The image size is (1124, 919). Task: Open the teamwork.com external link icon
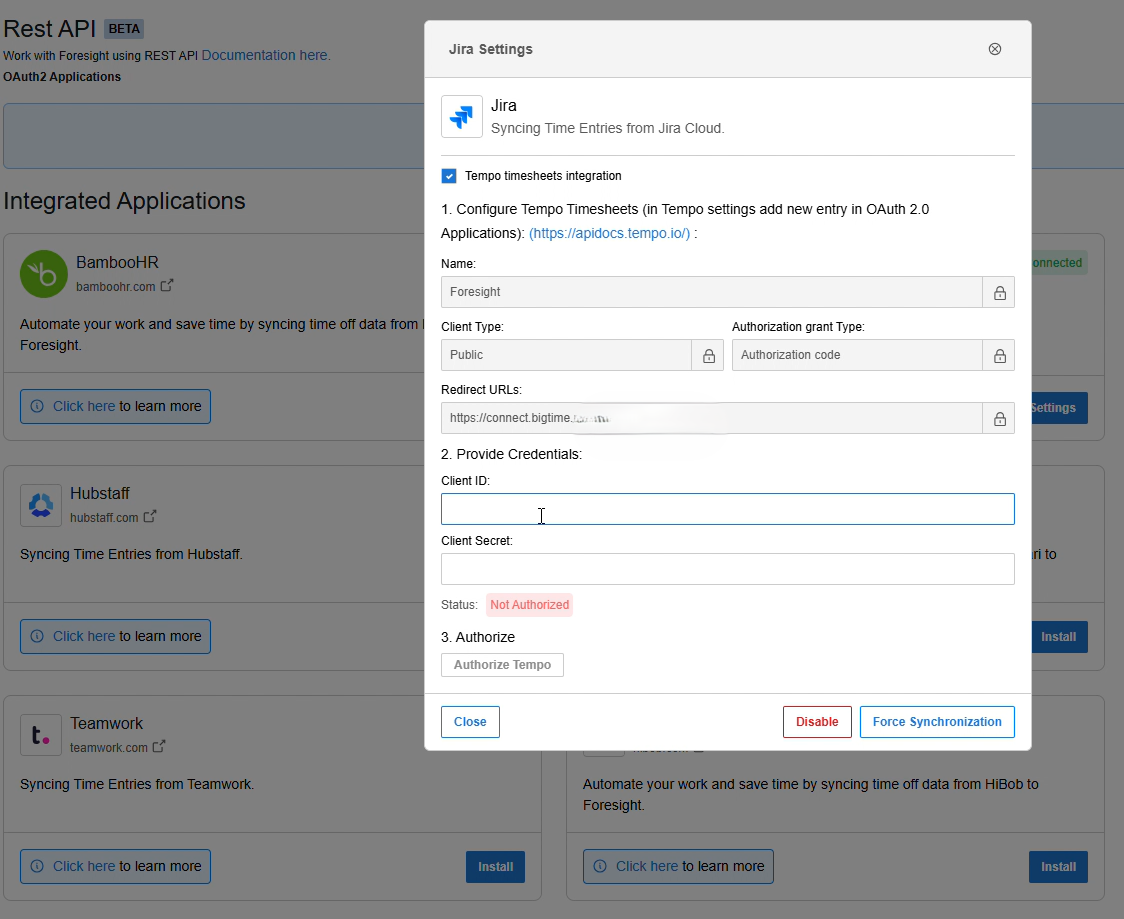[159, 746]
